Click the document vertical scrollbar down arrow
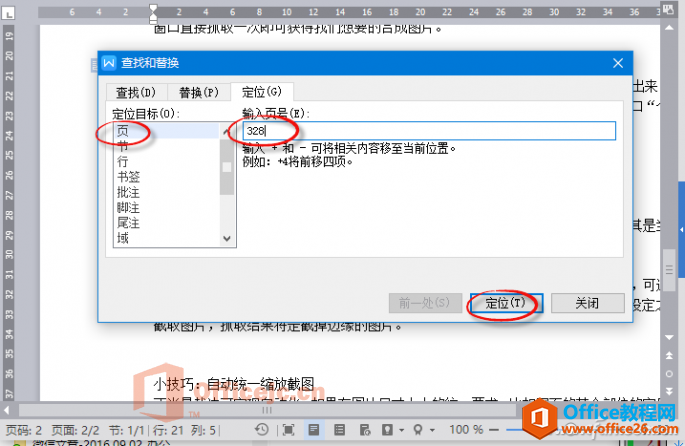 click(x=669, y=337)
